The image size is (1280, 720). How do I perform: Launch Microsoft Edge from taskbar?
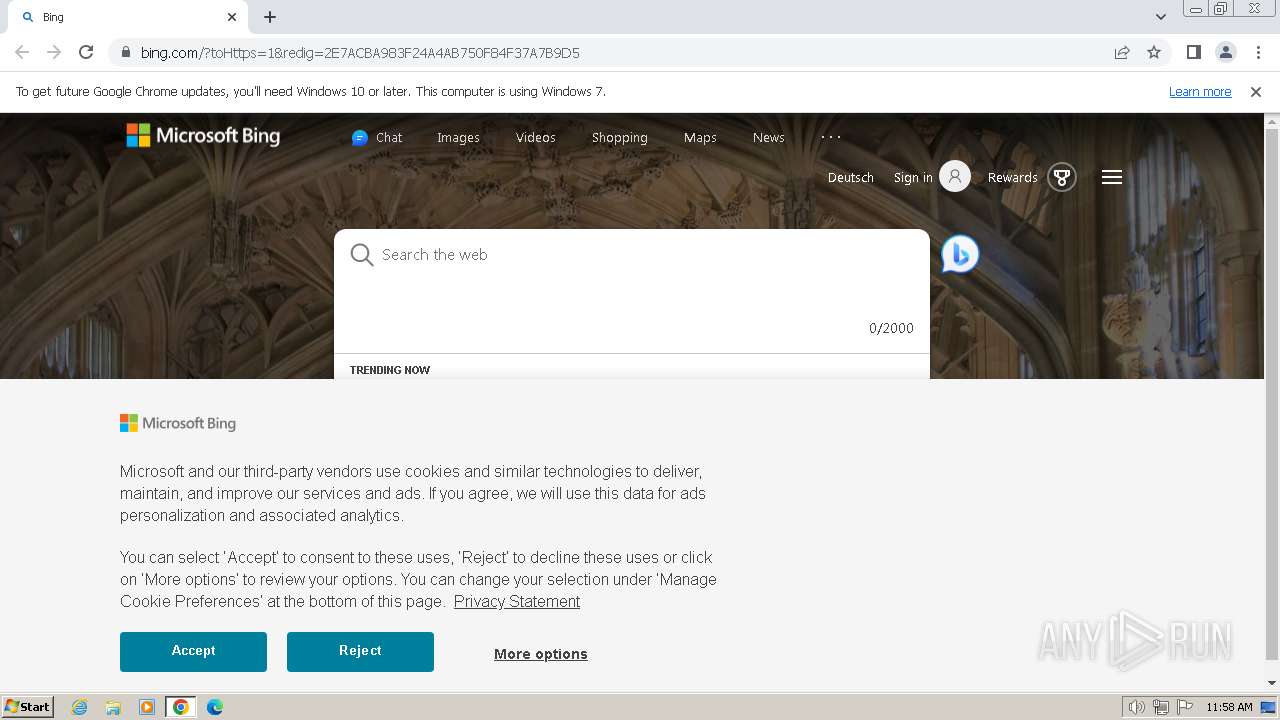[x=215, y=707]
